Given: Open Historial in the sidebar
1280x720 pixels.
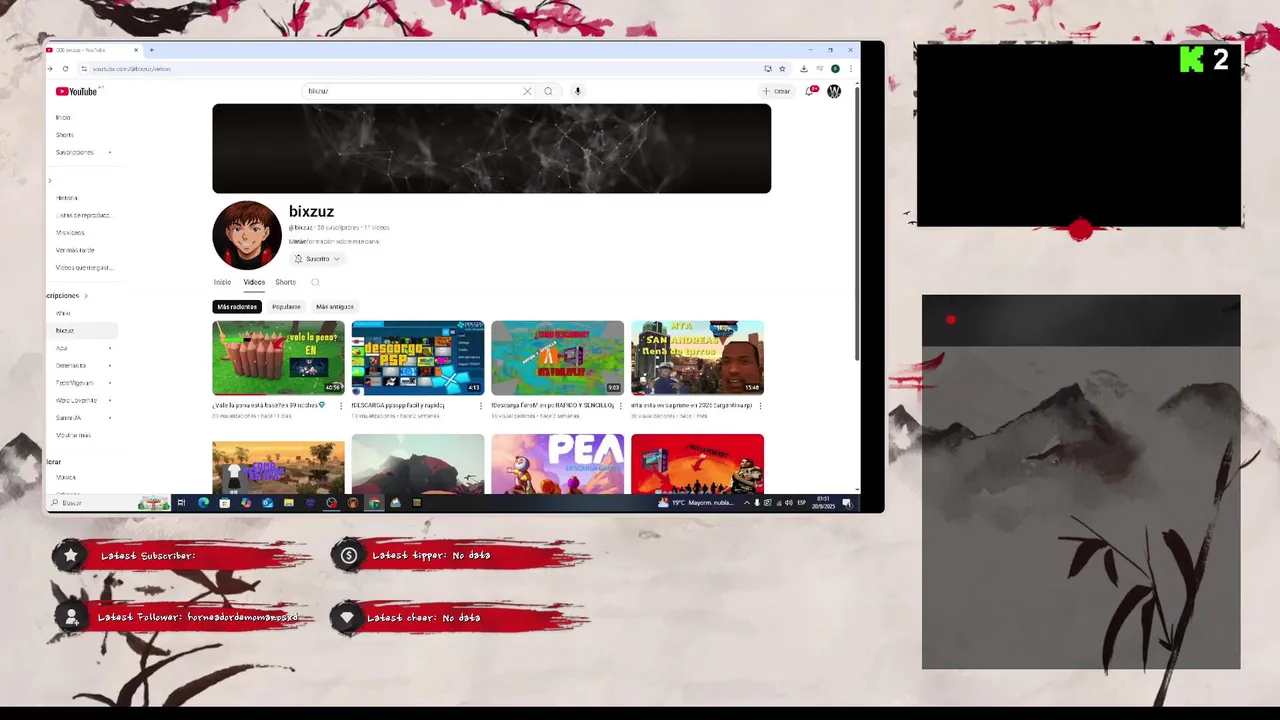Looking at the screenshot, I should (67, 198).
